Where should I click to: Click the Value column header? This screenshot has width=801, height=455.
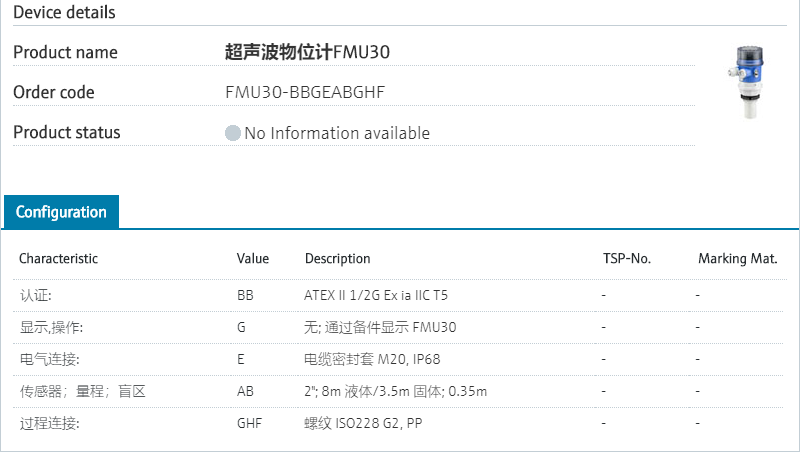coord(253,258)
